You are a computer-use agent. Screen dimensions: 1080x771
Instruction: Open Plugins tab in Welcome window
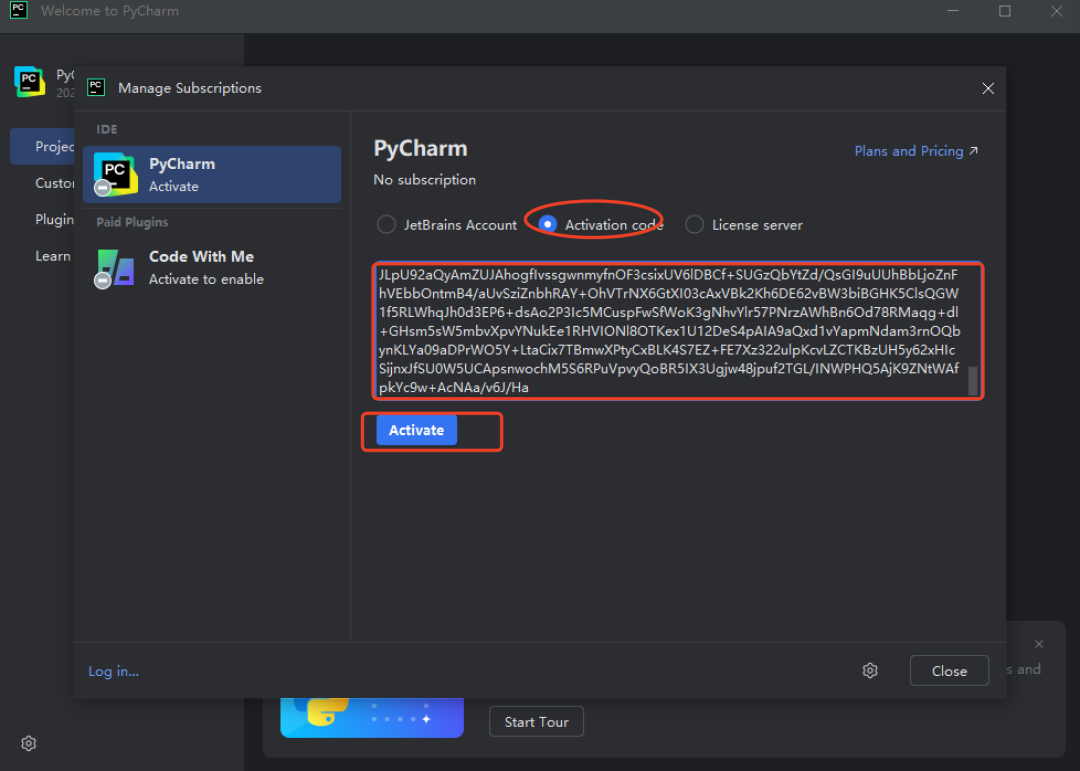(x=54, y=219)
